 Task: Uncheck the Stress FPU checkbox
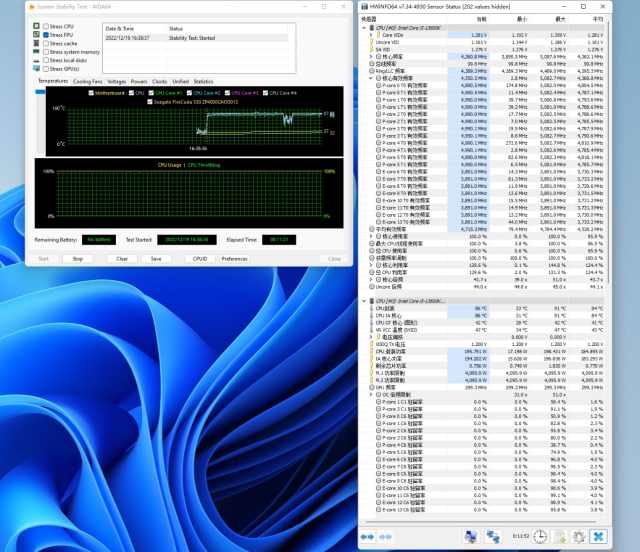46,35
